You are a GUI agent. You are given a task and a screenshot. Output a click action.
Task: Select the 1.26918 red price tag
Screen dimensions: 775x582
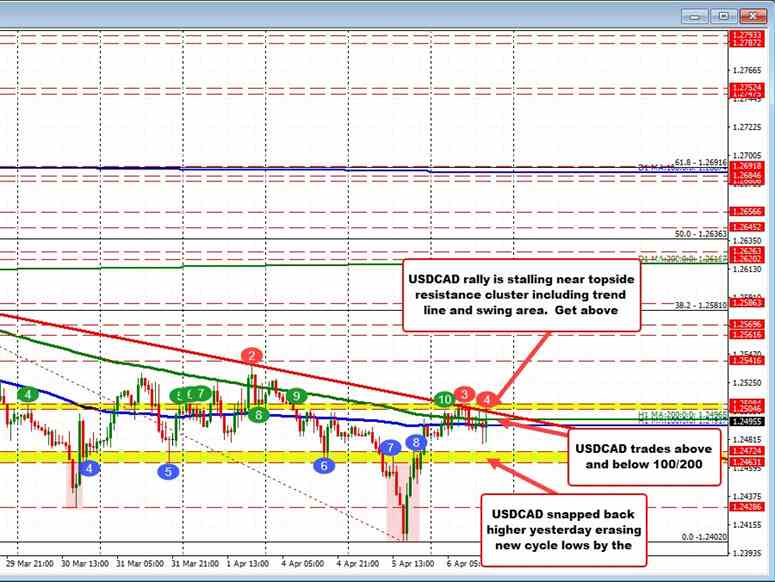click(746, 166)
